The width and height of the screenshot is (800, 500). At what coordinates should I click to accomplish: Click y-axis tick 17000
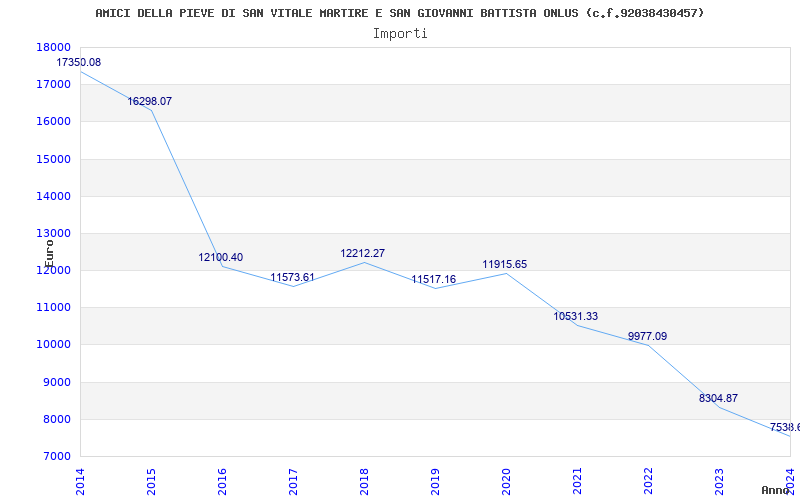pyautogui.click(x=54, y=85)
